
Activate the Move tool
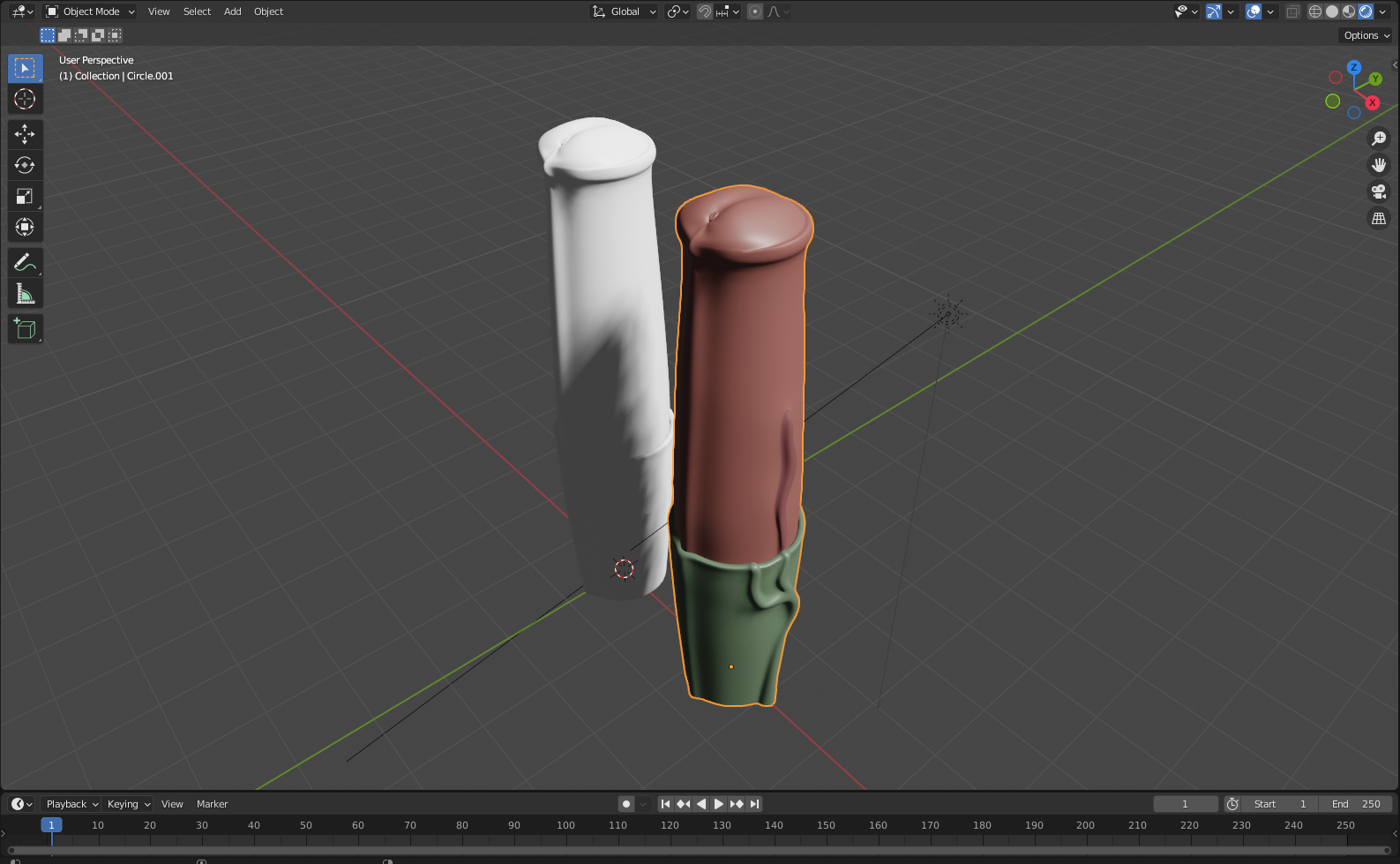(25, 134)
